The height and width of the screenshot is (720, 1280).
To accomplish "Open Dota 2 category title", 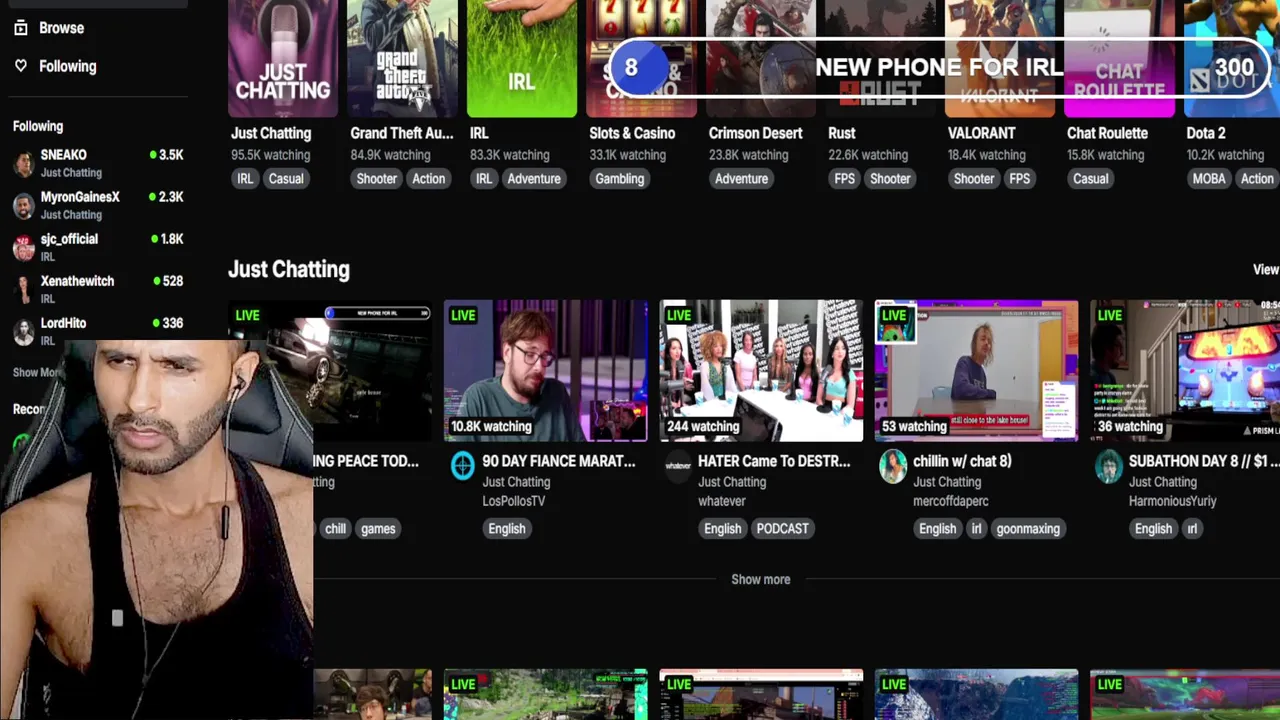I will pos(1206,133).
